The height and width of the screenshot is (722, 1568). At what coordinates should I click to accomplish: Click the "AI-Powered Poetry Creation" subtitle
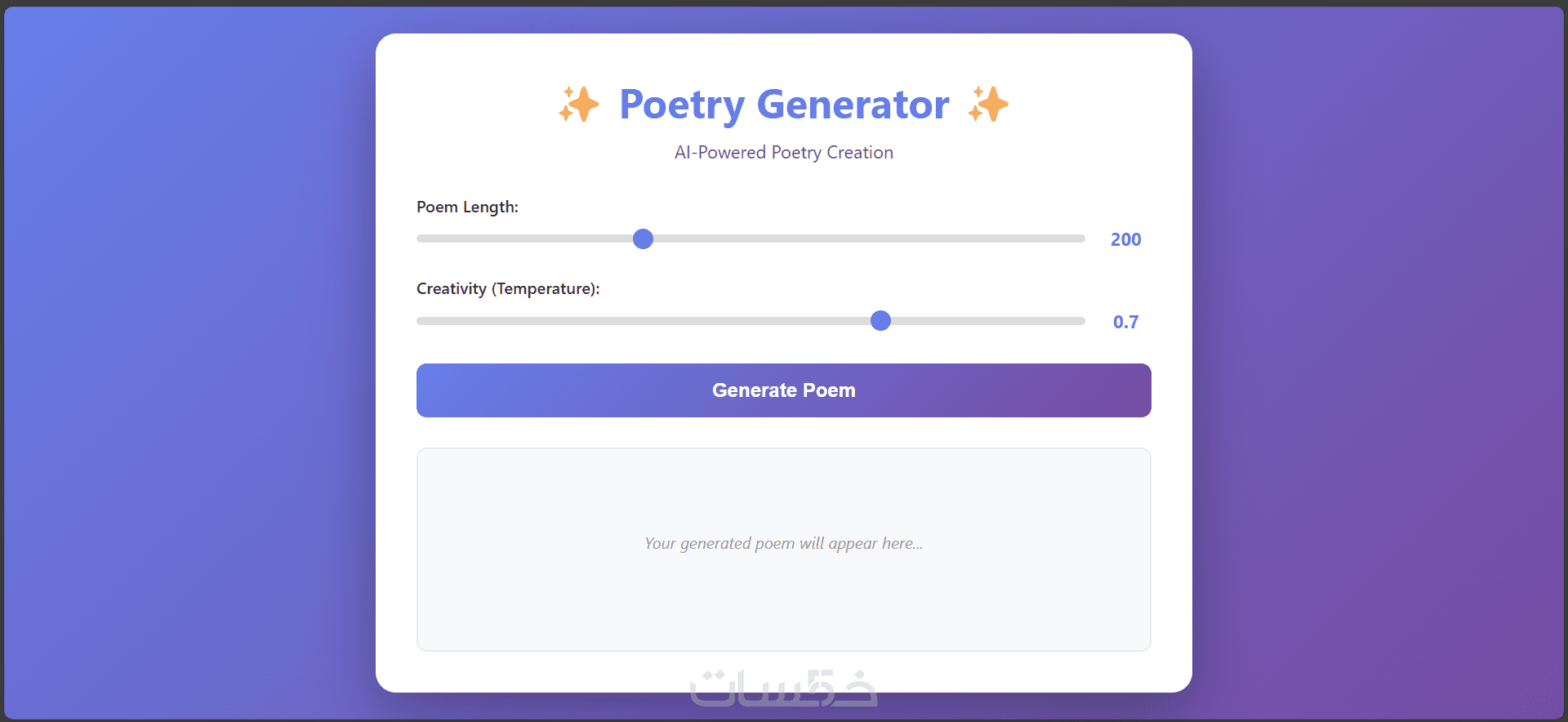point(784,153)
